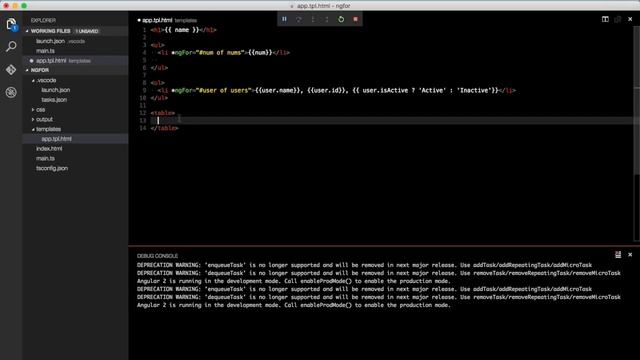Close the app.tpl.html editor
This screenshot has width=640, height=360.
[x=630, y=19]
